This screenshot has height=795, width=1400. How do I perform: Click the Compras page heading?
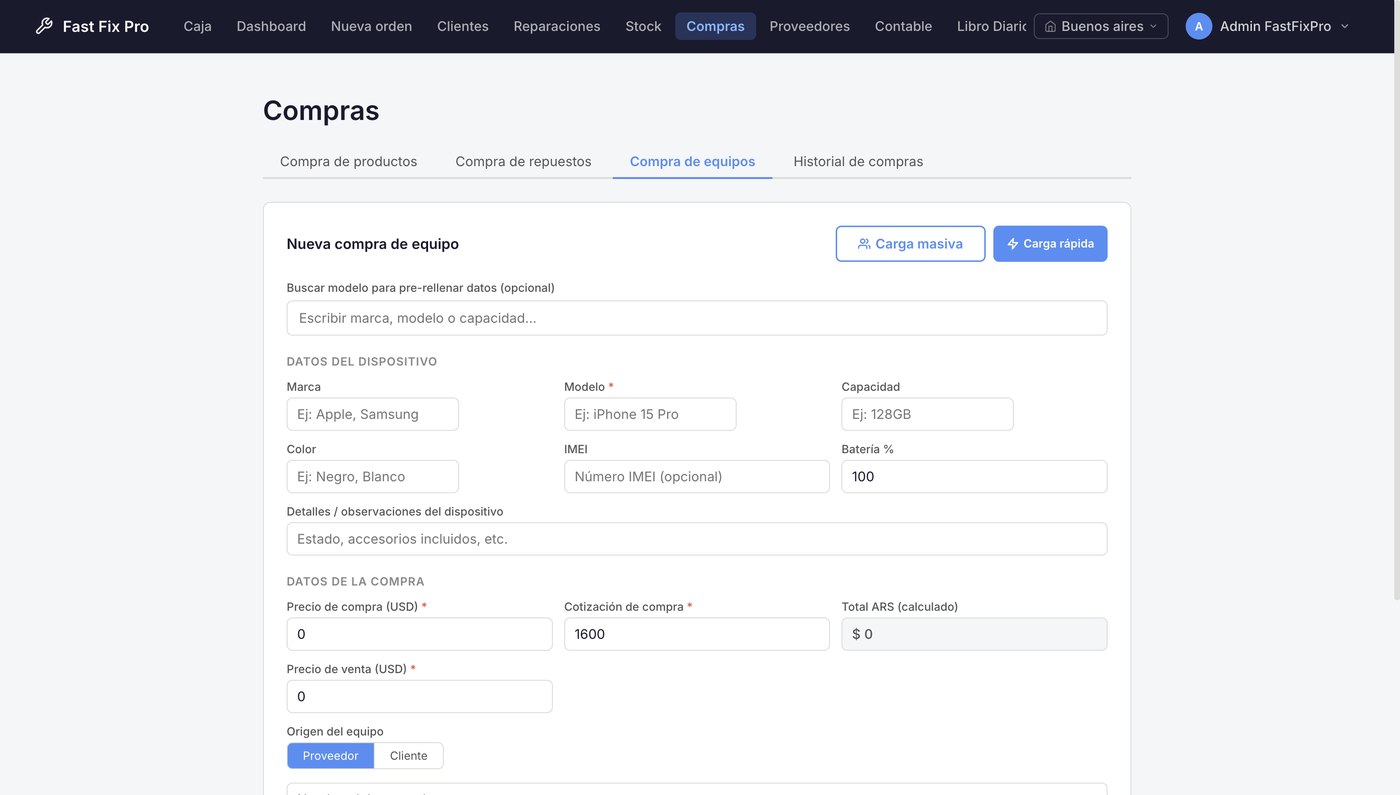click(321, 110)
